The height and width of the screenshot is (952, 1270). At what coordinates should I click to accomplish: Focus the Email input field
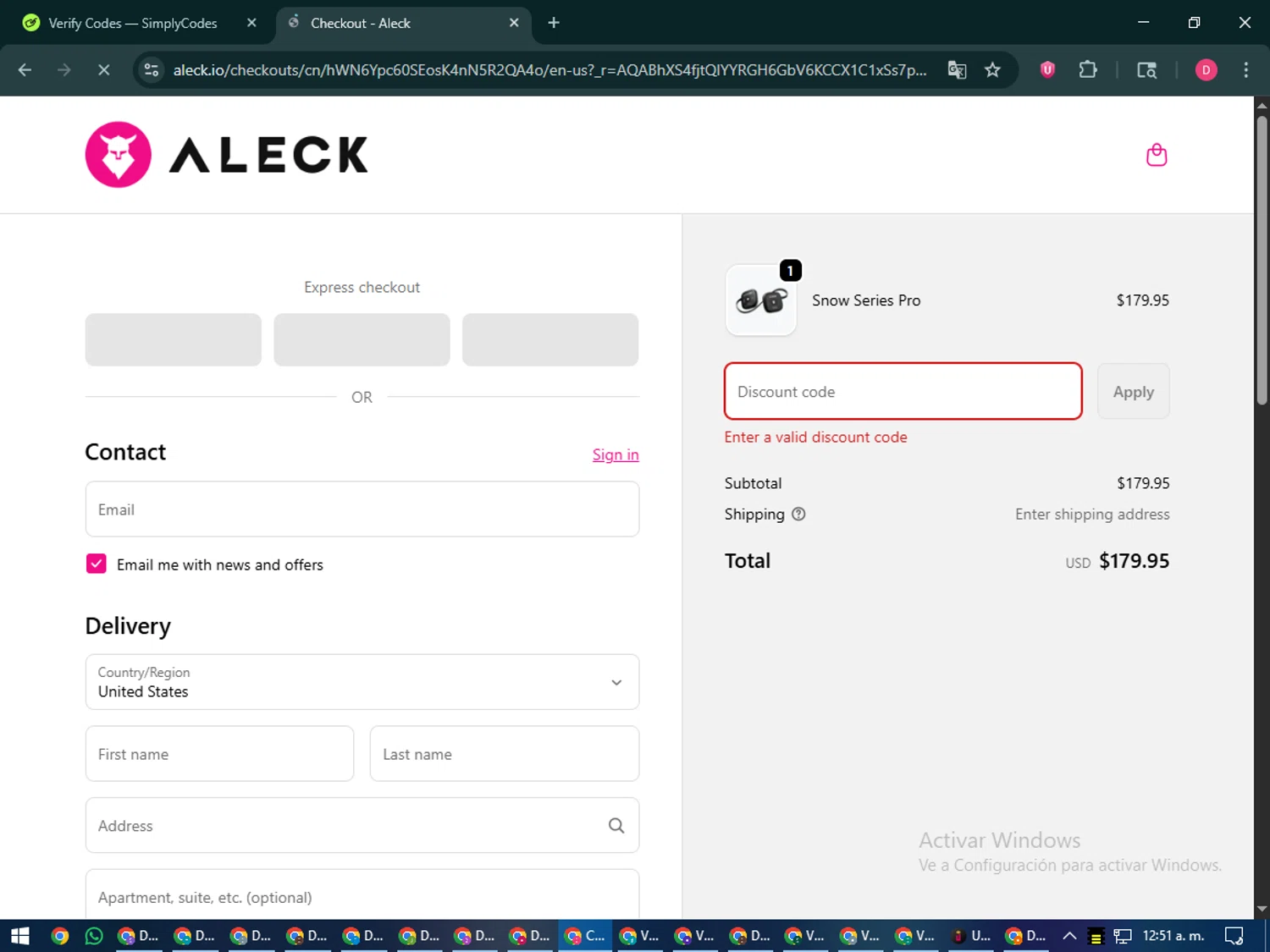point(362,509)
